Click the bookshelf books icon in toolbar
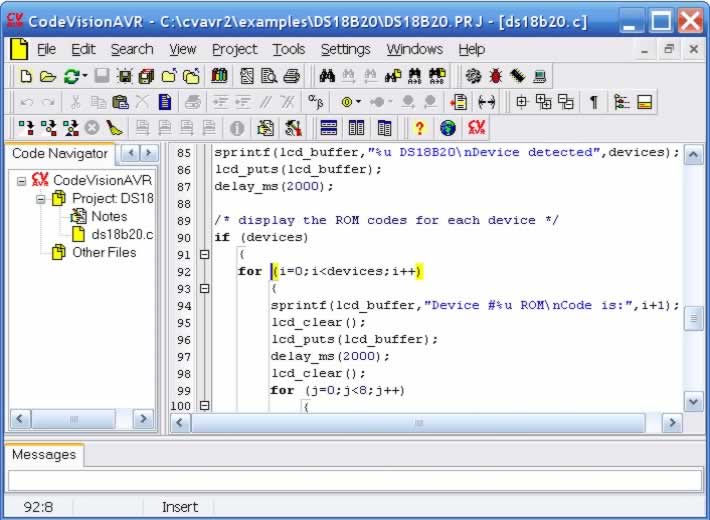Screen dimensions: 710x520 point(219,76)
